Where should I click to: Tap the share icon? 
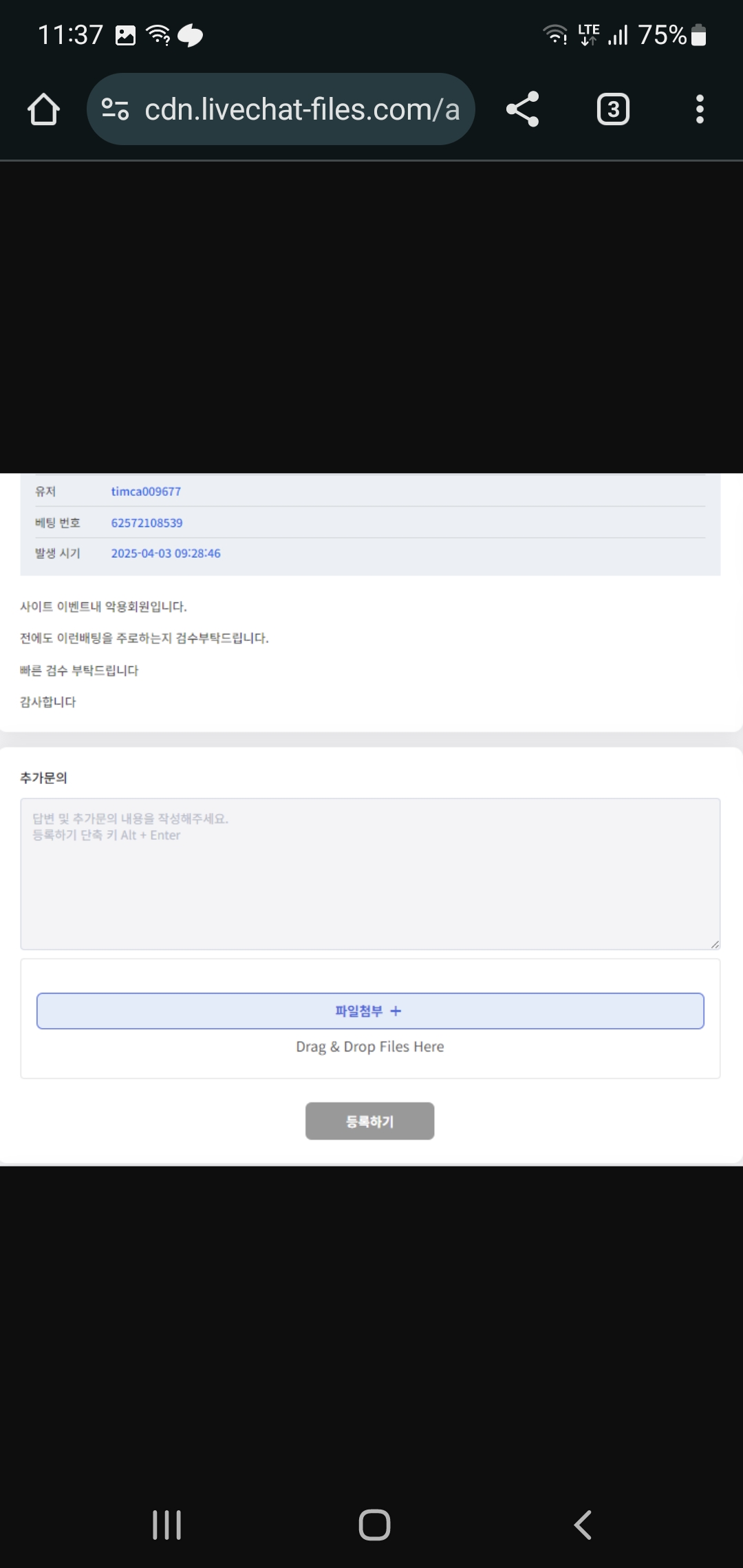(522, 109)
